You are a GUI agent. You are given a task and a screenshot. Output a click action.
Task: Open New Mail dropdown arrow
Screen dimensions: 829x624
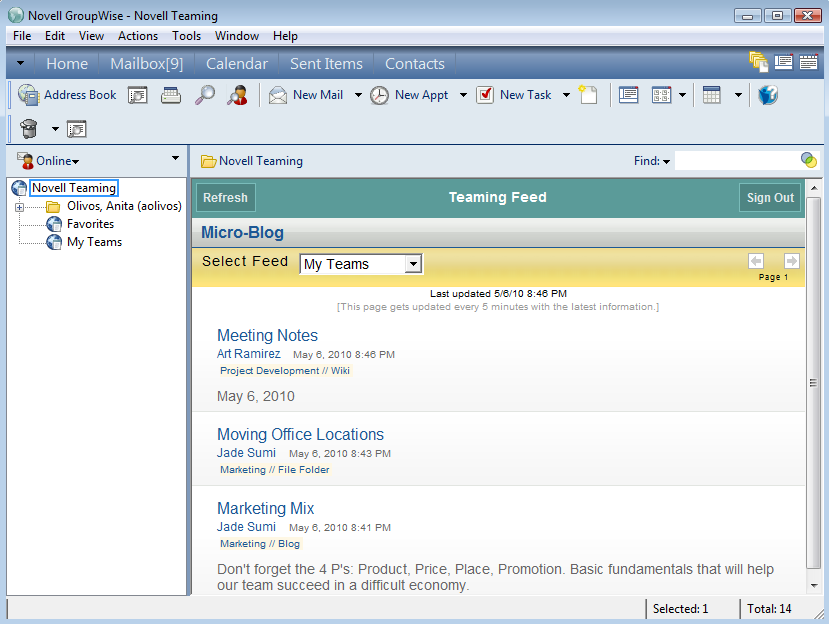pyautogui.click(x=358, y=95)
